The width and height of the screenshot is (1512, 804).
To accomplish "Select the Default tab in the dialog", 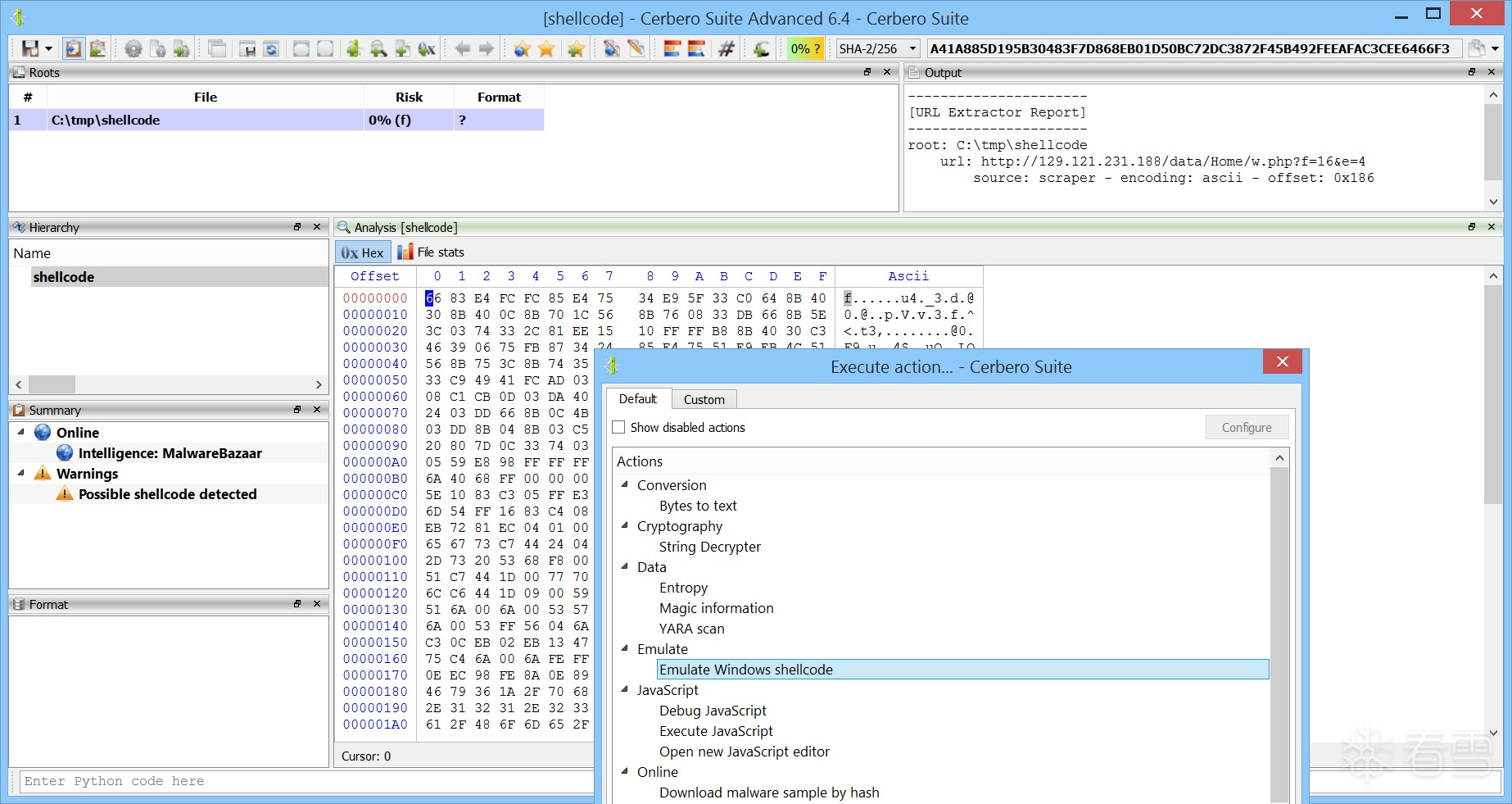I will tap(637, 399).
